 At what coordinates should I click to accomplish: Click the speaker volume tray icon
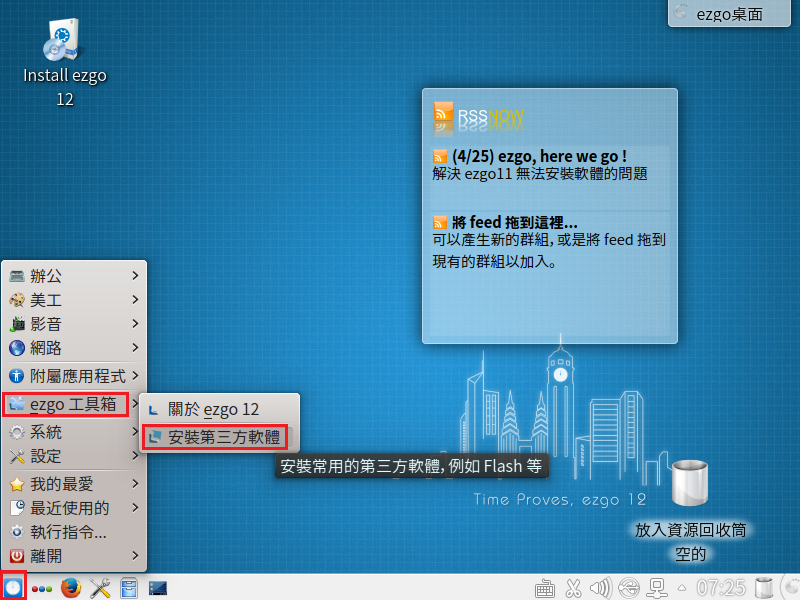[601, 588]
